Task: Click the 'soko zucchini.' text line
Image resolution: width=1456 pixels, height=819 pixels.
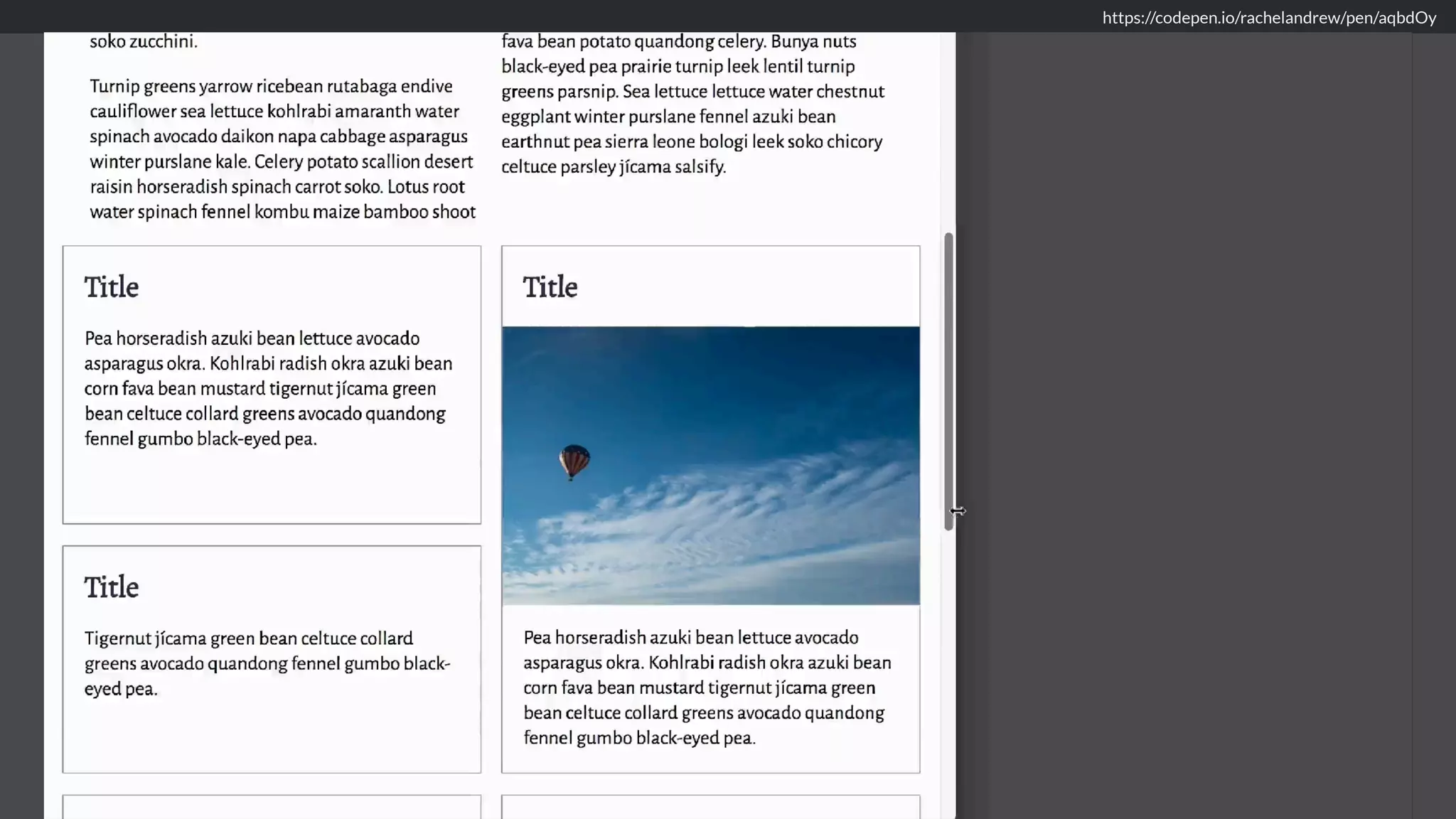Action: click(144, 41)
